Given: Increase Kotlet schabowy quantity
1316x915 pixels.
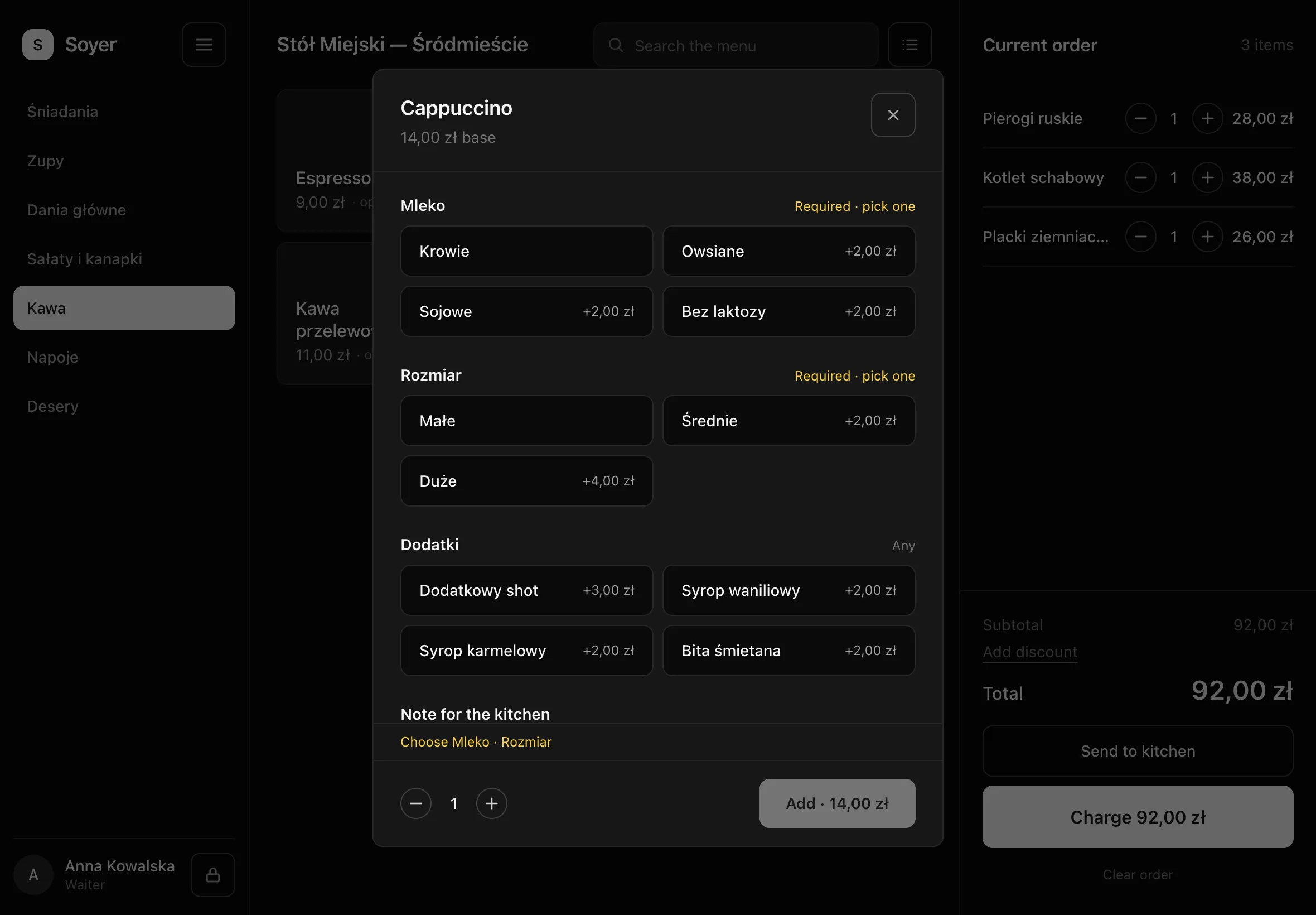Looking at the screenshot, I should (x=1207, y=177).
